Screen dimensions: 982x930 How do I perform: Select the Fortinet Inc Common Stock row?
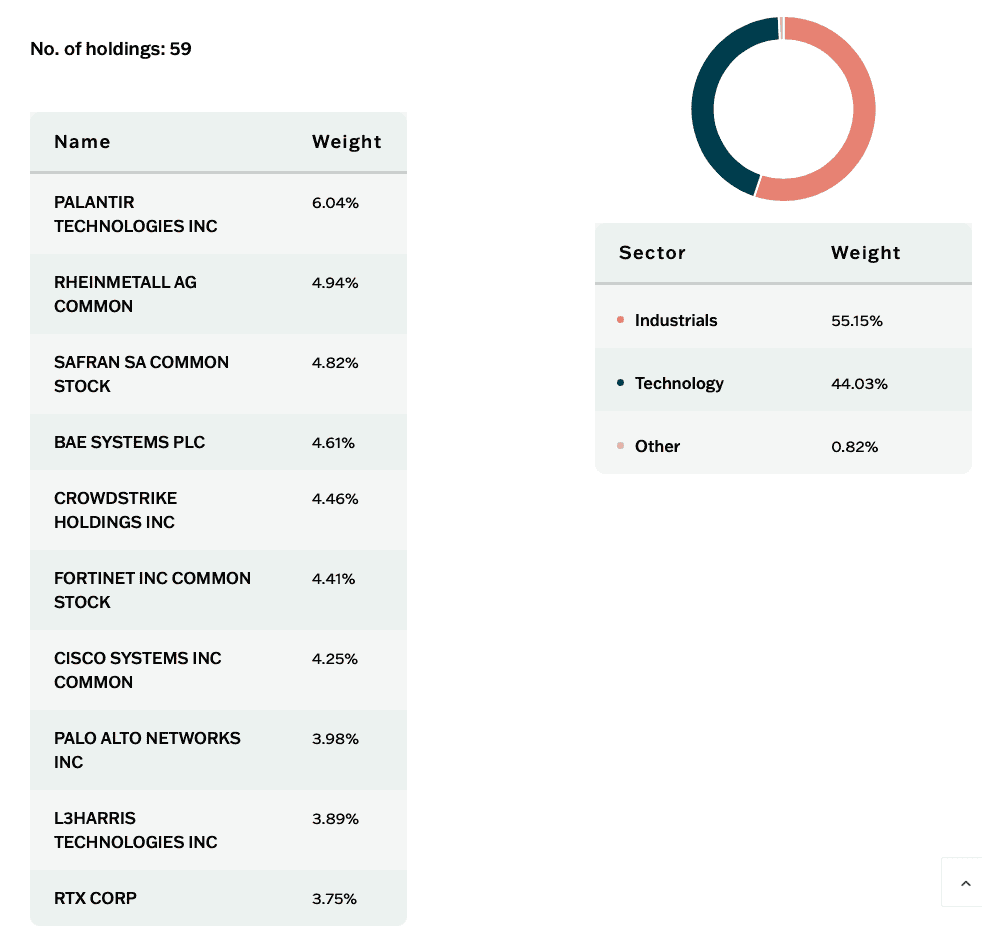pyautogui.click(x=152, y=590)
